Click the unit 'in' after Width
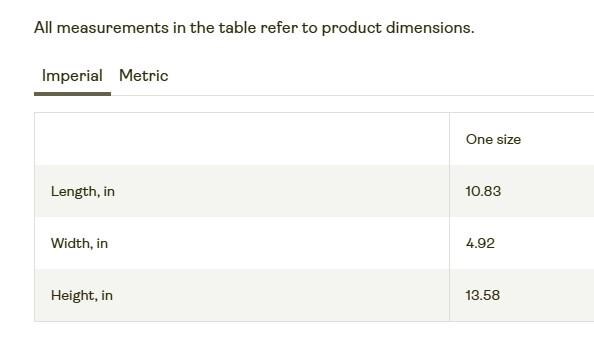 click(102, 244)
